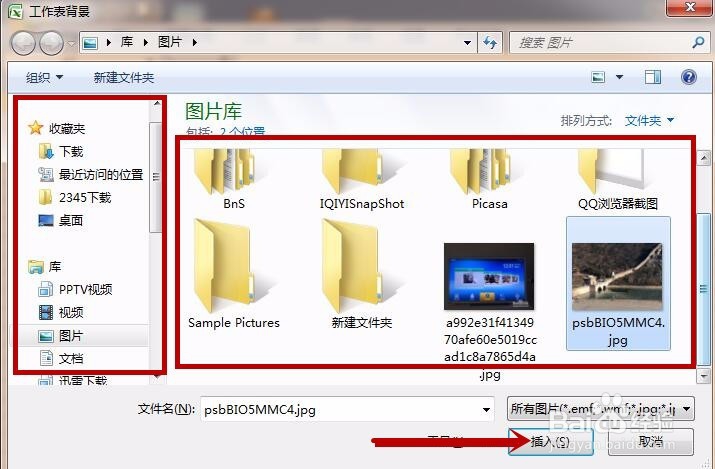Click the 取消 button
Viewport: 715px width, 469px height.
pyautogui.click(x=651, y=441)
